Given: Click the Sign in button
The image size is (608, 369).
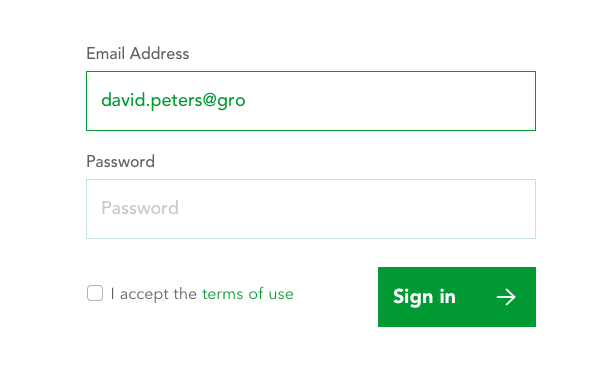Looking at the screenshot, I should [x=457, y=297].
